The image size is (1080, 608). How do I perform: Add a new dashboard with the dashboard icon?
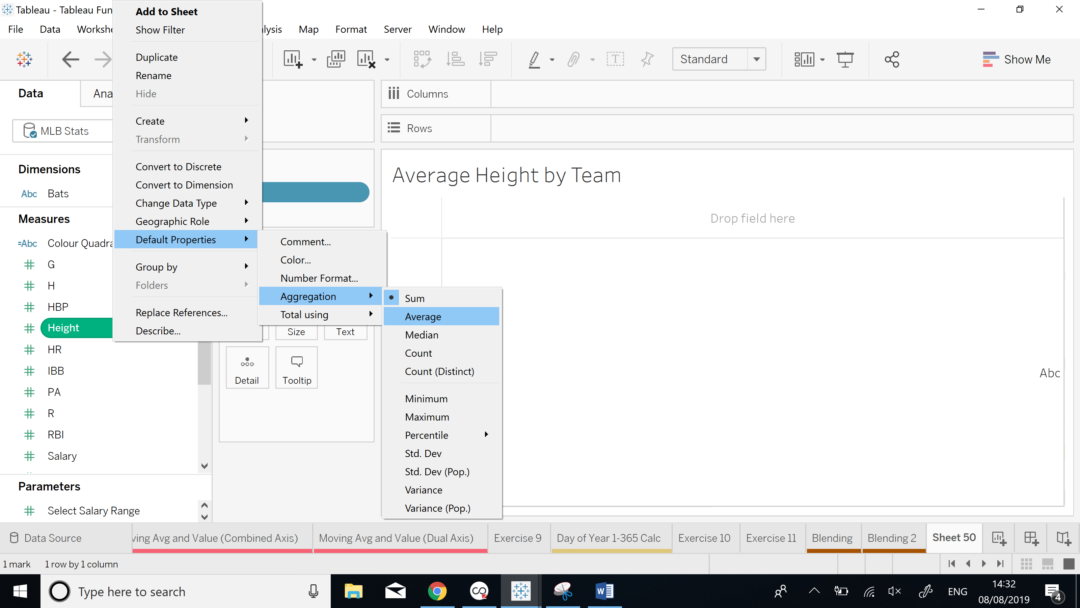(1031, 538)
